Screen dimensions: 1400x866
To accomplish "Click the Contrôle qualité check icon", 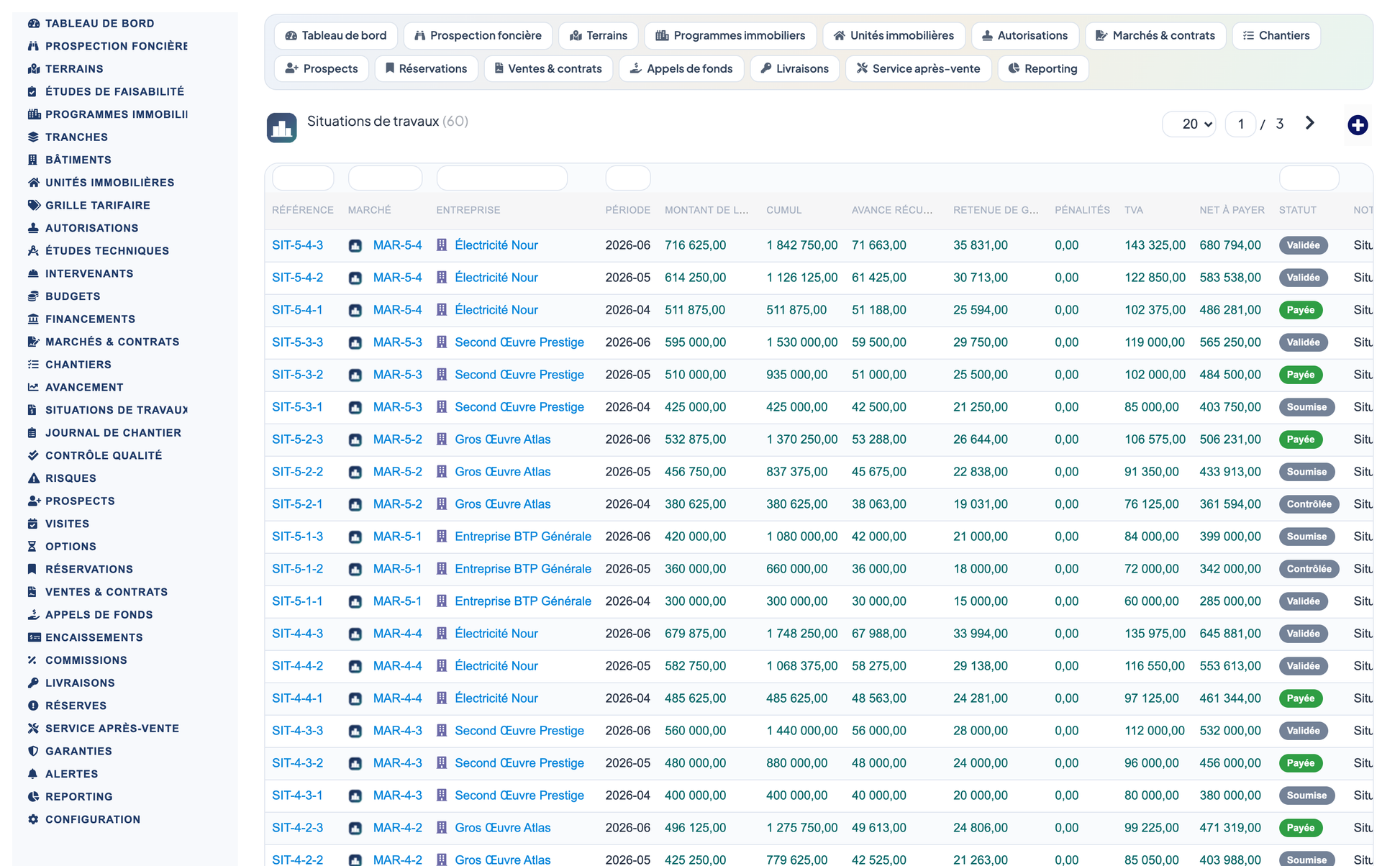I will pos(33,455).
